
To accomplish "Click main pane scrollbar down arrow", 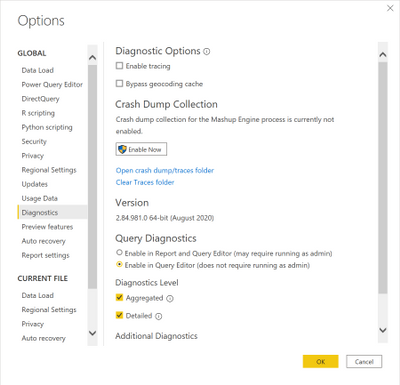I will click(383, 330).
